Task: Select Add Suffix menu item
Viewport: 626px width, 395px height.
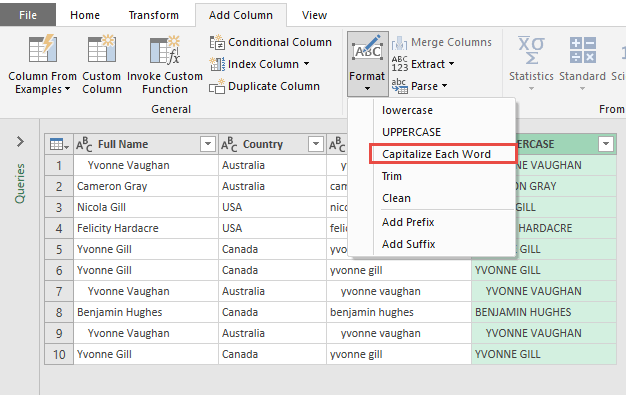Action: (x=432, y=244)
